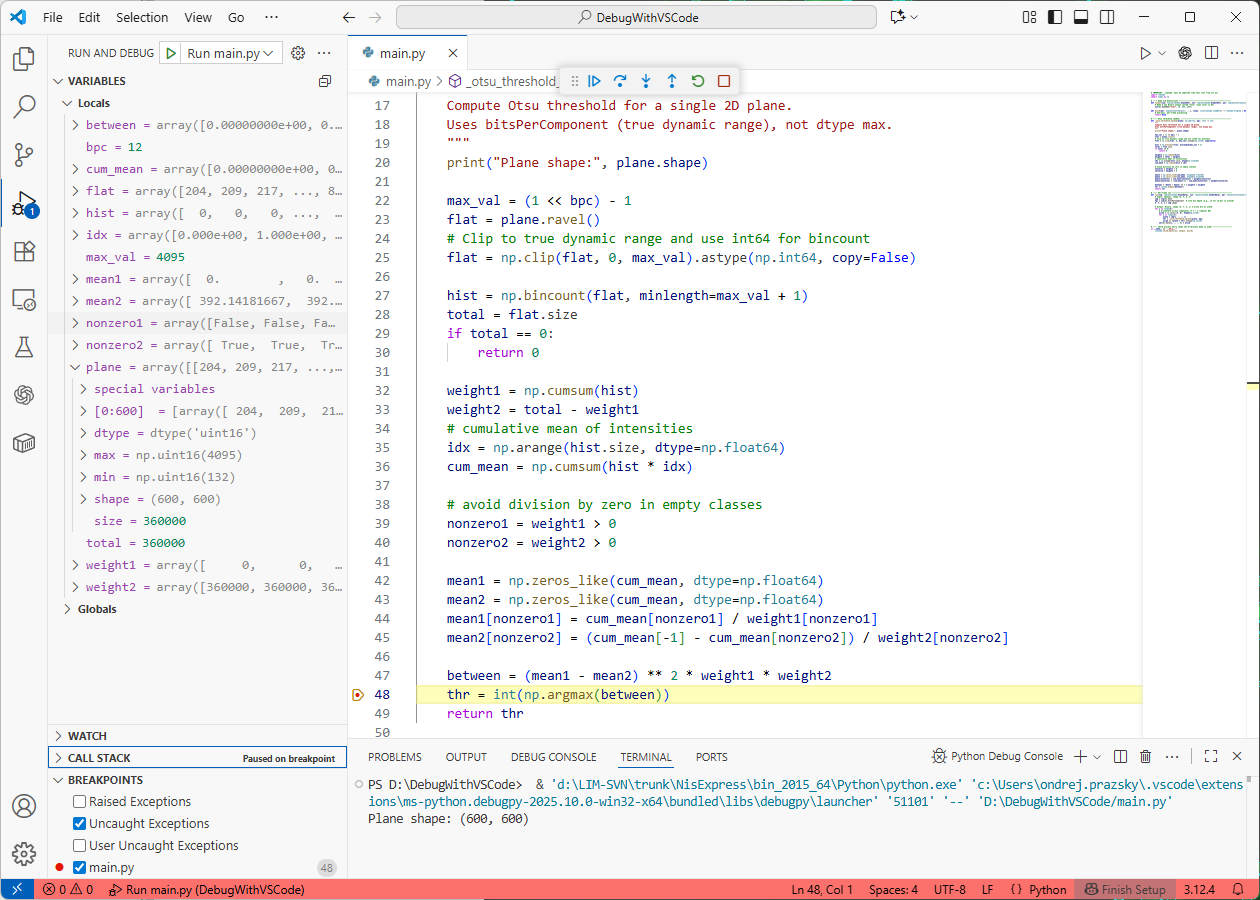Open the Extensions view
This screenshot has height=900, width=1260.
point(24,249)
